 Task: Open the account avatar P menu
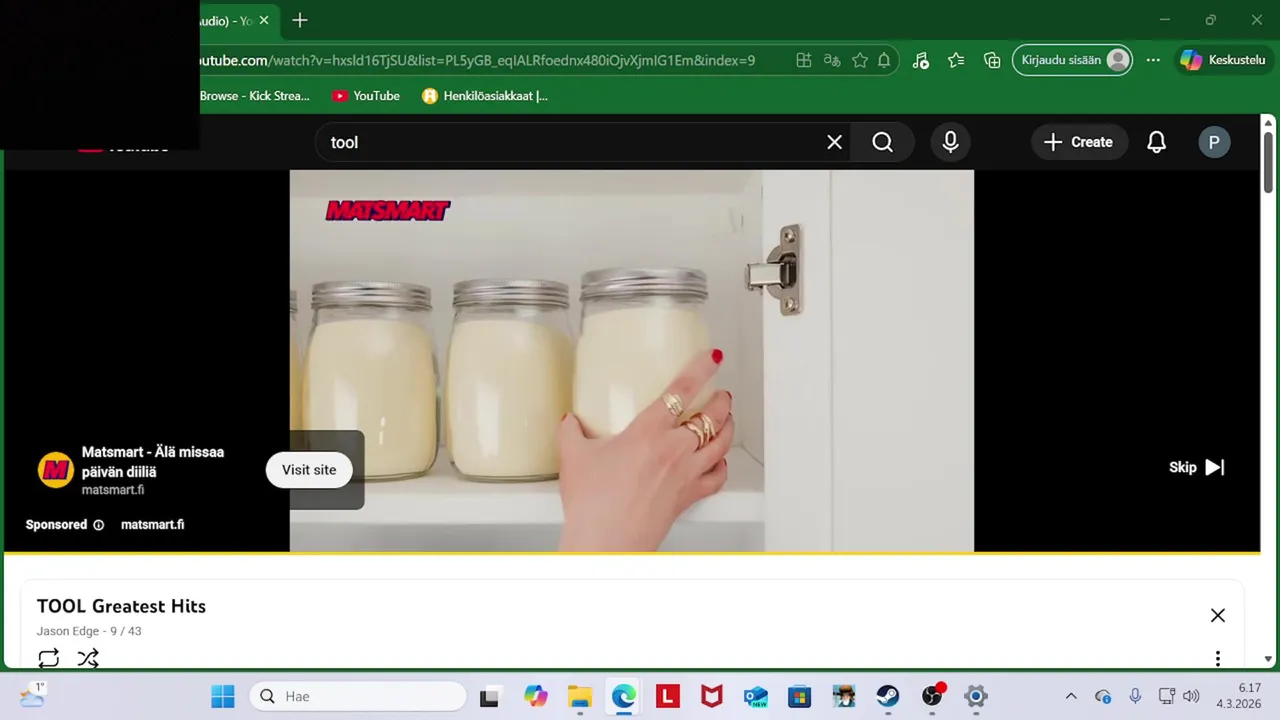coord(1214,142)
